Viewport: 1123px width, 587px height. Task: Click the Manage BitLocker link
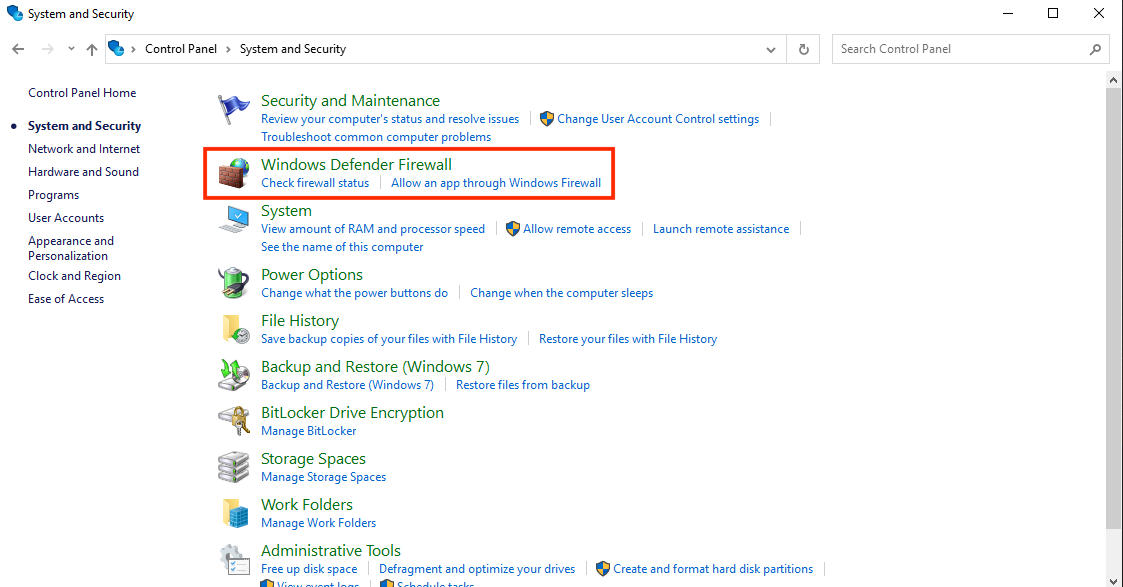[308, 431]
